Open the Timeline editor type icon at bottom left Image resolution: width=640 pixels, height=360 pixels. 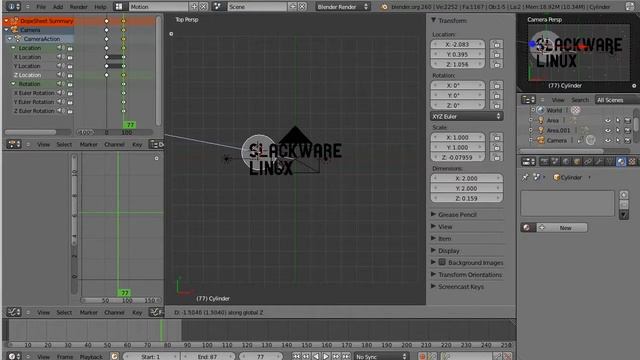click(13, 356)
